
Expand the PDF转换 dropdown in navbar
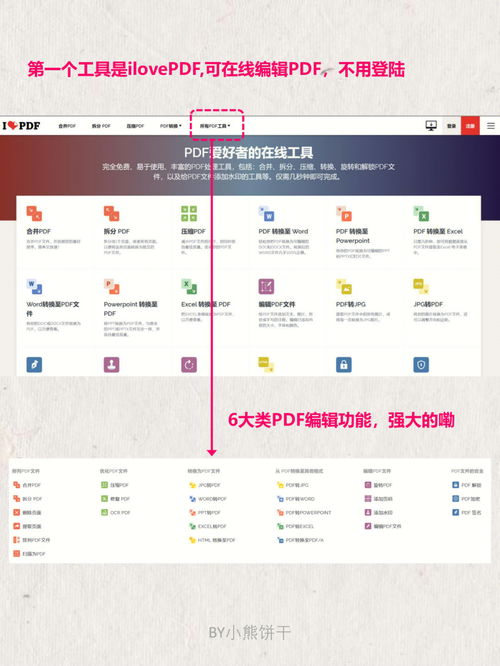(171, 126)
